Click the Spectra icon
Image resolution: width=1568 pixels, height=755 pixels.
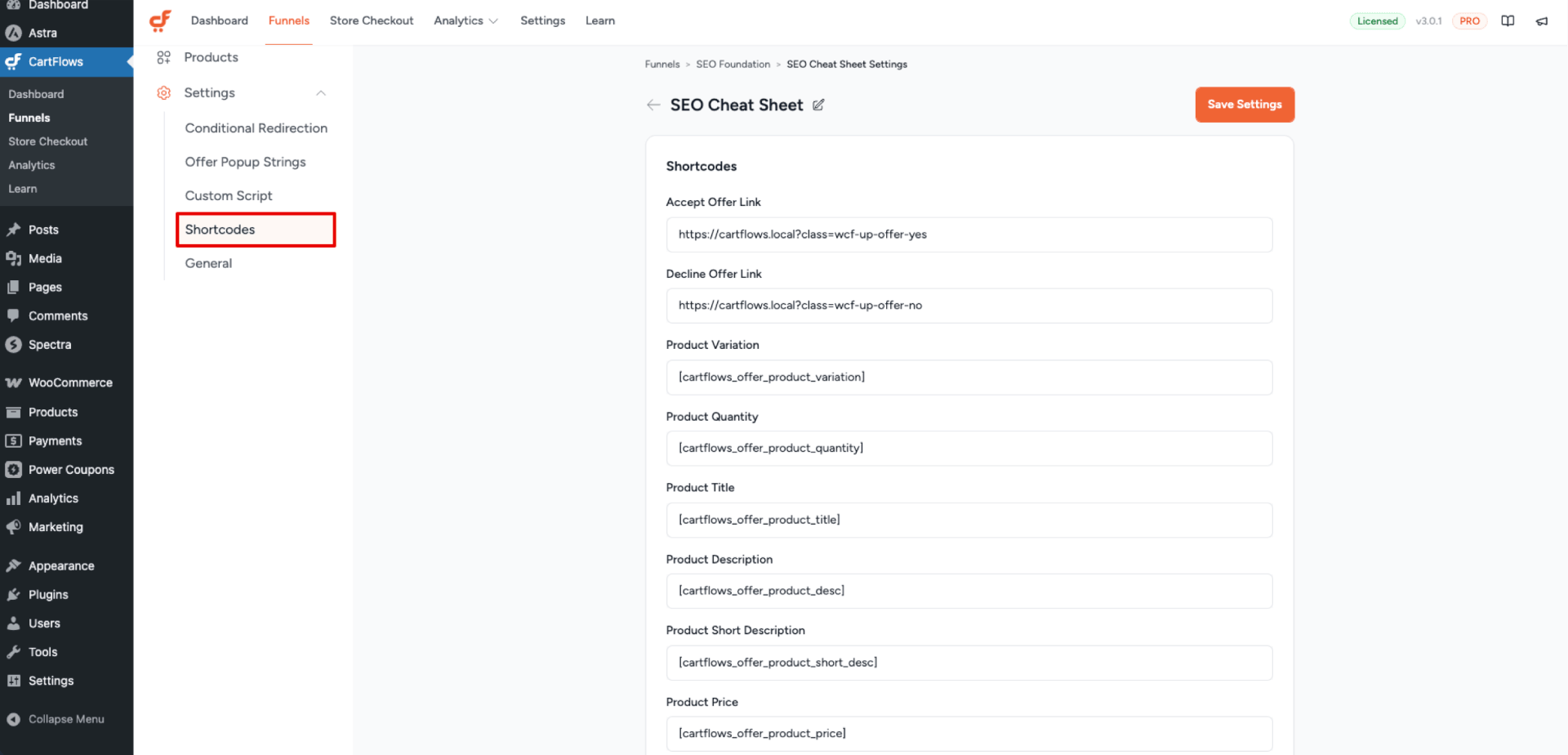(x=13, y=344)
